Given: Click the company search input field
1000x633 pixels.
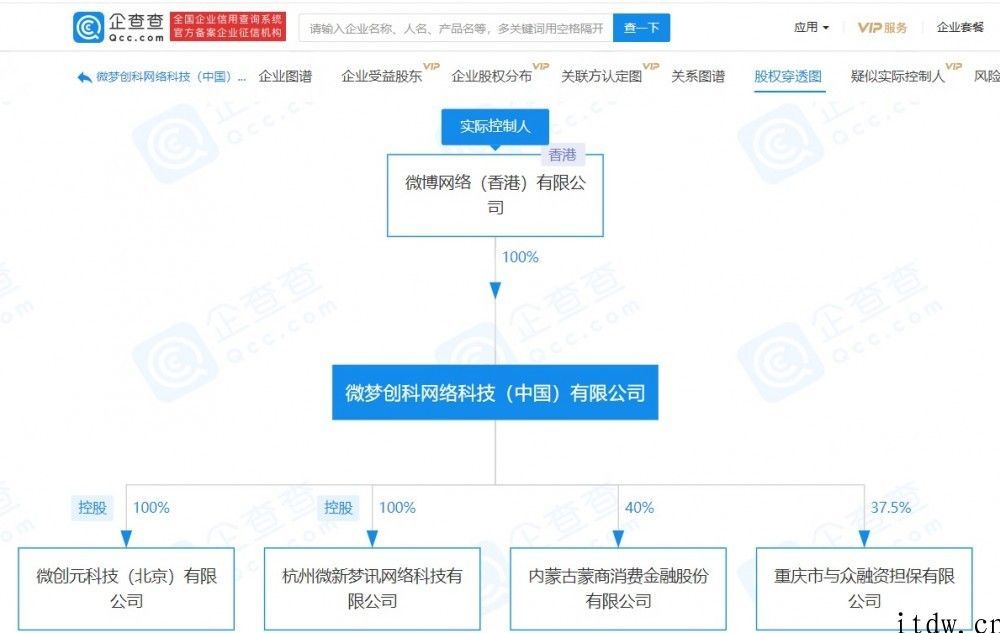Looking at the screenshot, I should pyautogui.click(x=450, y=27).
